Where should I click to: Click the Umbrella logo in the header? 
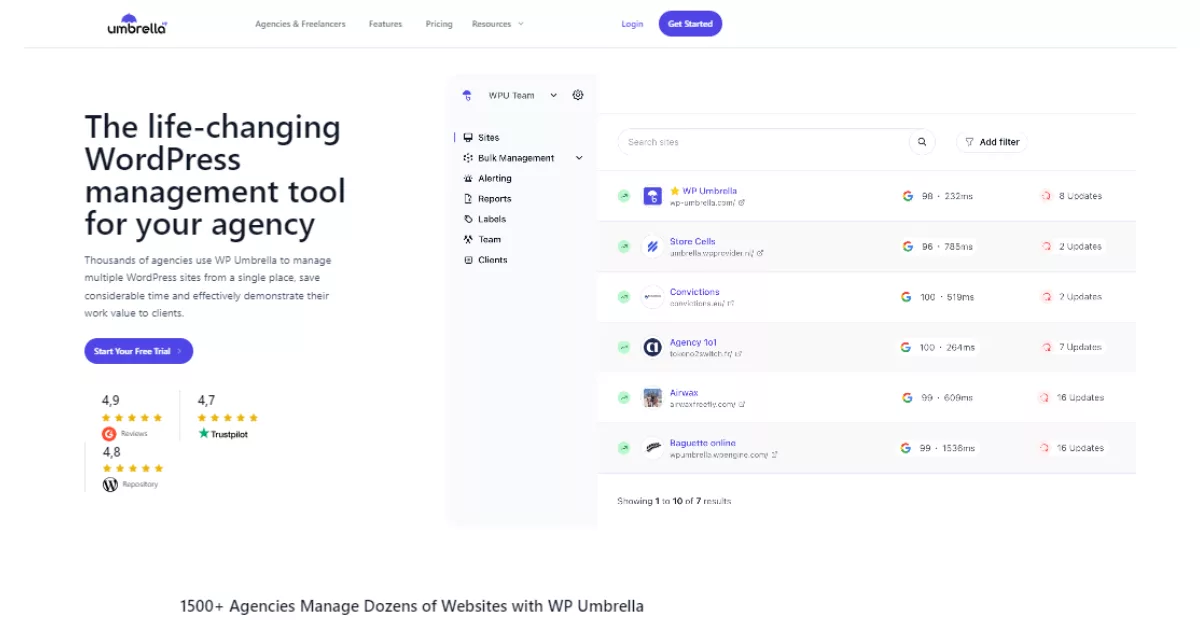click(137, 24)
